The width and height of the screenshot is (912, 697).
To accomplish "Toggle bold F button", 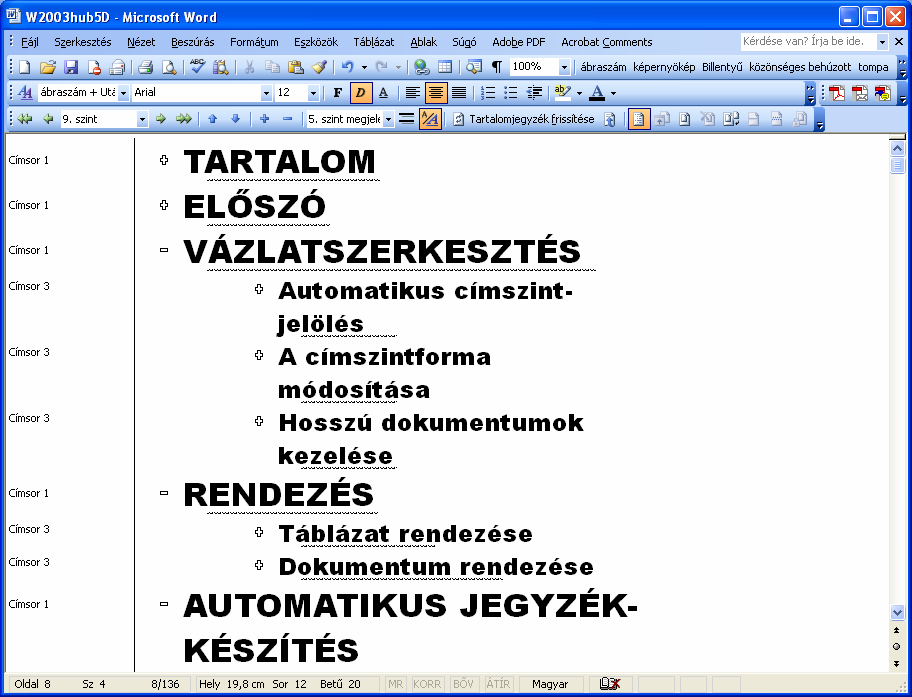I will point(337,92).
